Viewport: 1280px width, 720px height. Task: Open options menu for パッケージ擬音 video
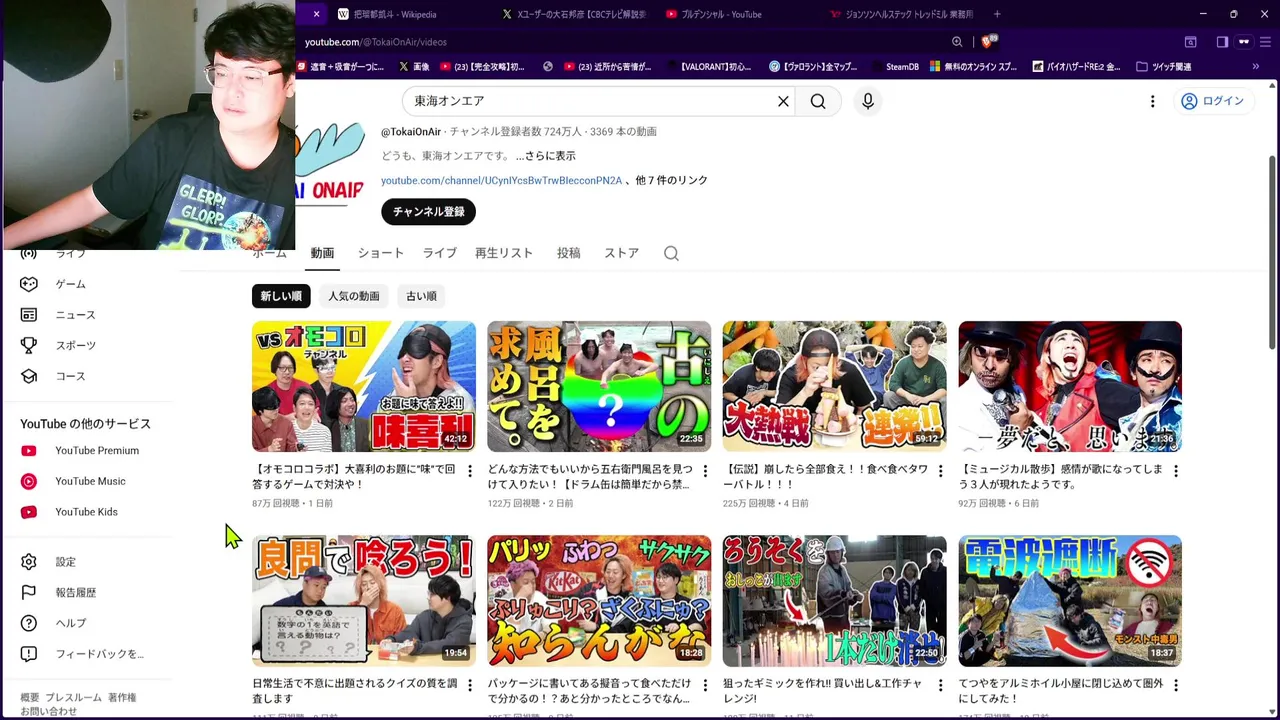tap(705, 685)
